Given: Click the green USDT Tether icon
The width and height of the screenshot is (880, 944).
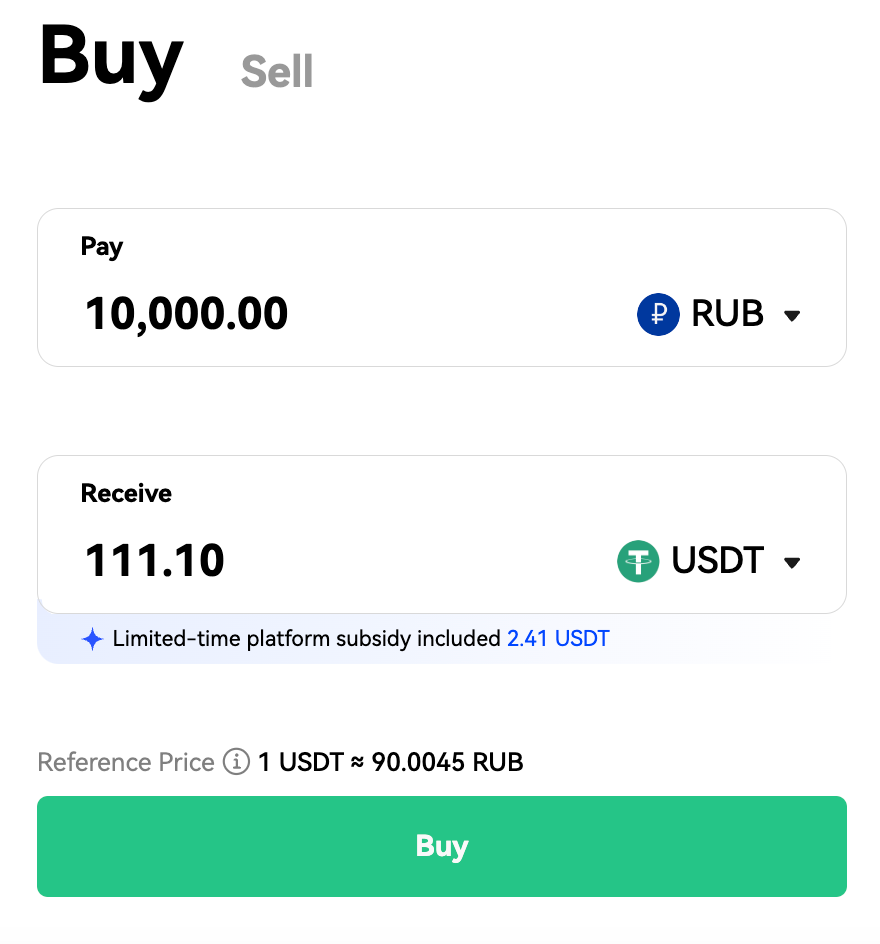Looking at the screenshot, I should pyautogui.click(x=638, y=561).
